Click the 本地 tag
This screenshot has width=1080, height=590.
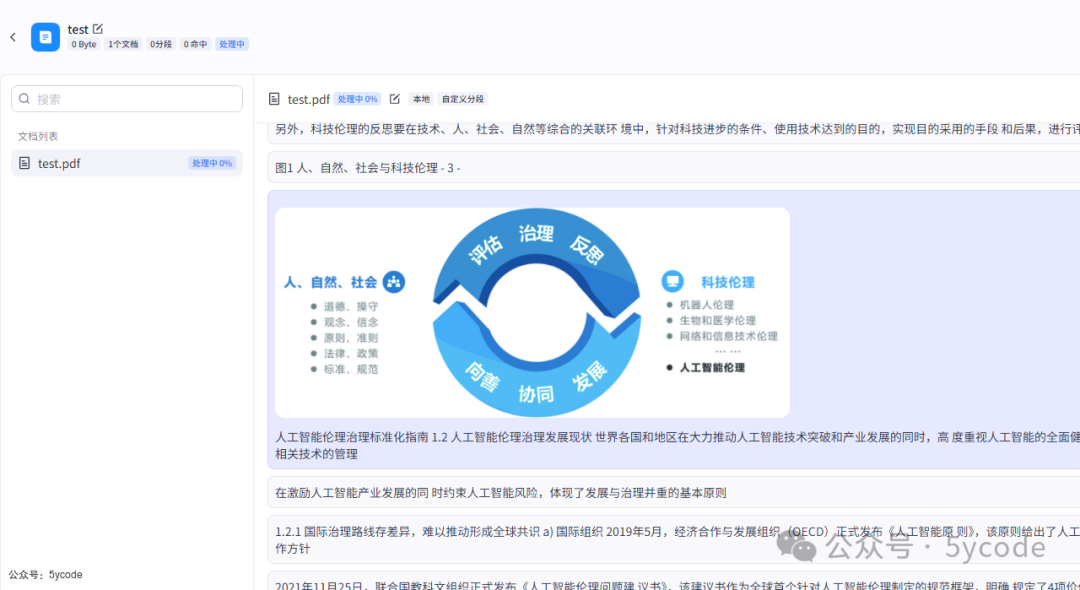421,99
